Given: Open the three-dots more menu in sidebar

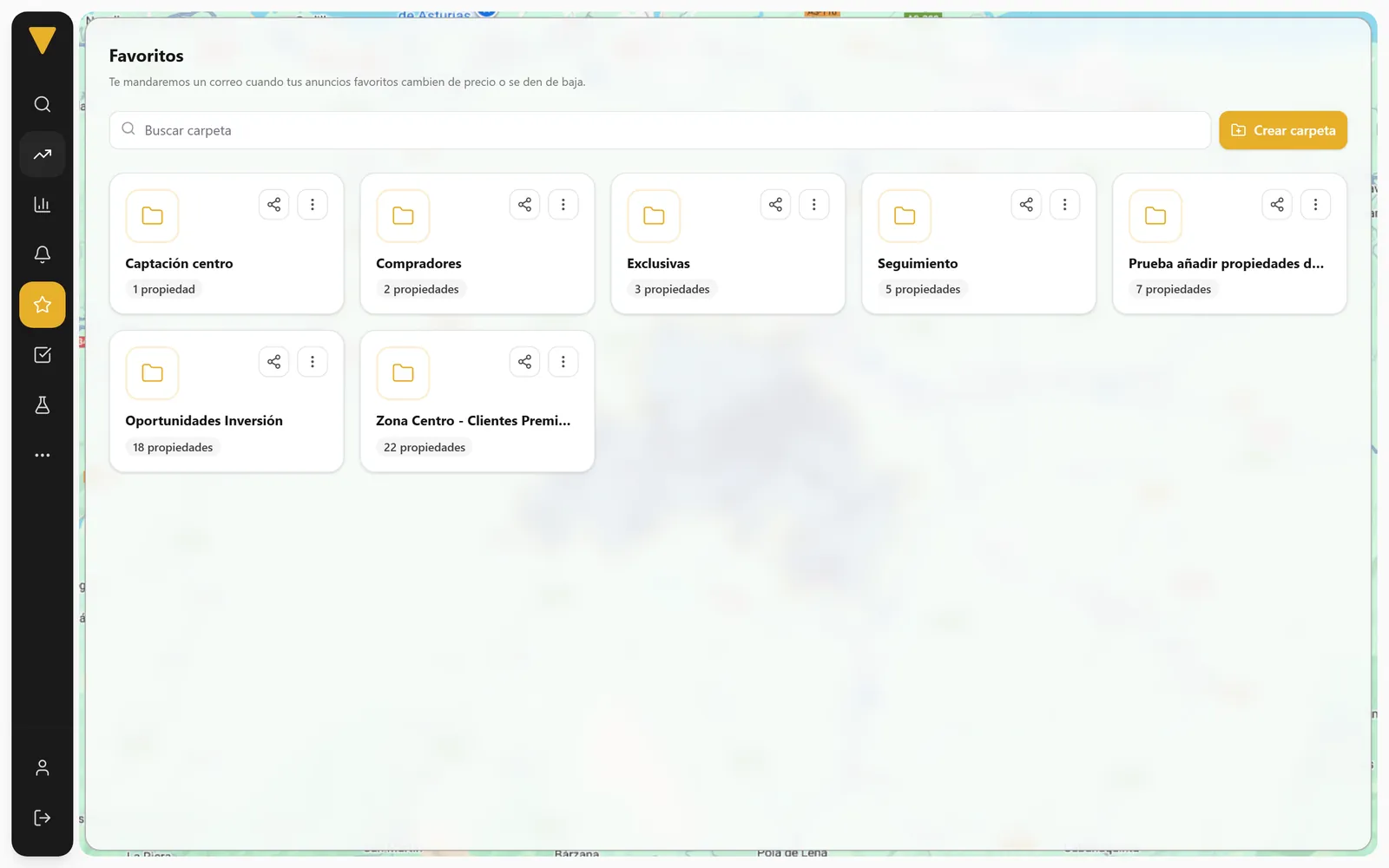Looking at the screenshot, I should (x=42, y=455).
